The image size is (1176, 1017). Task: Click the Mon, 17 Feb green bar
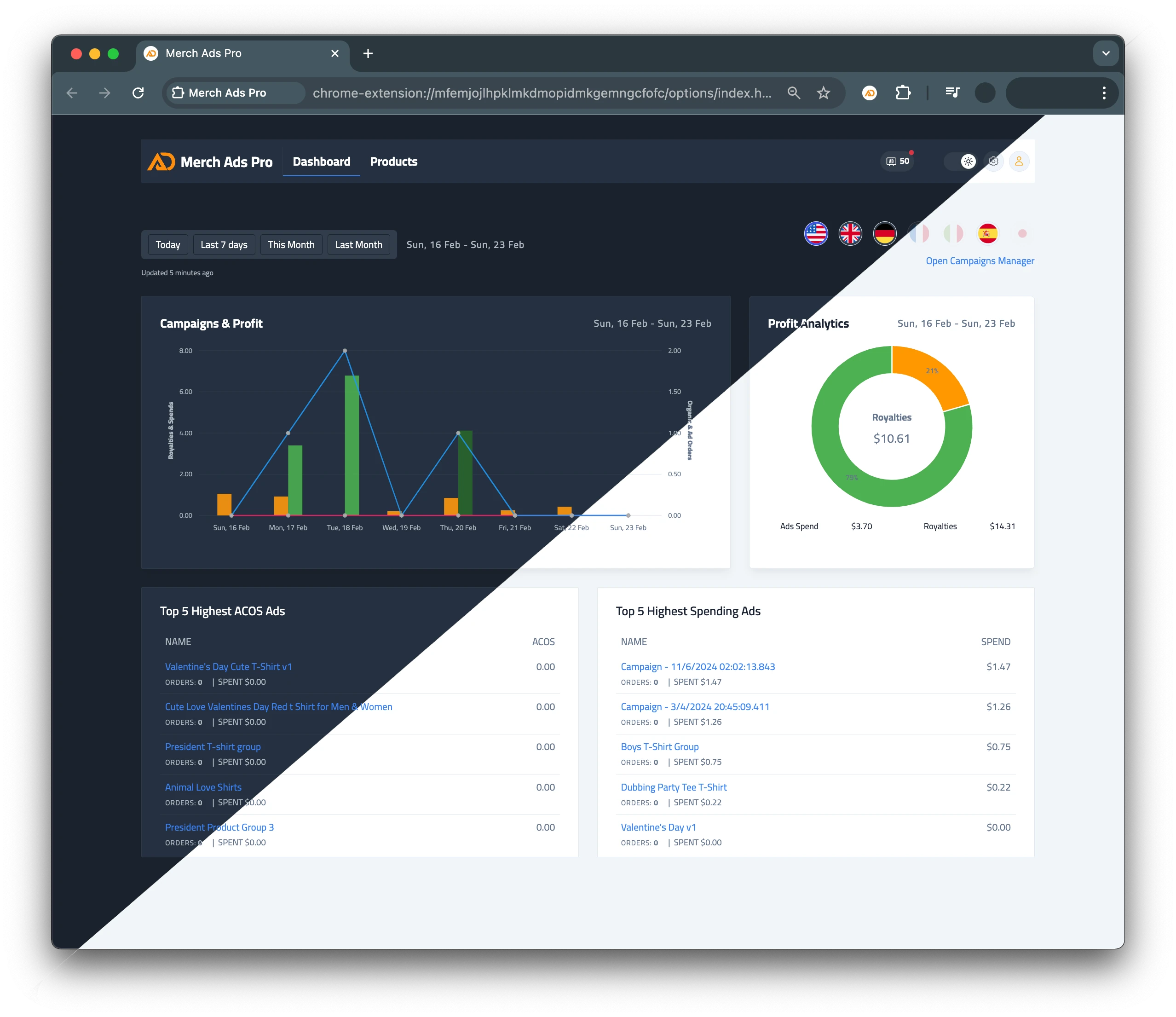[294, 480]
